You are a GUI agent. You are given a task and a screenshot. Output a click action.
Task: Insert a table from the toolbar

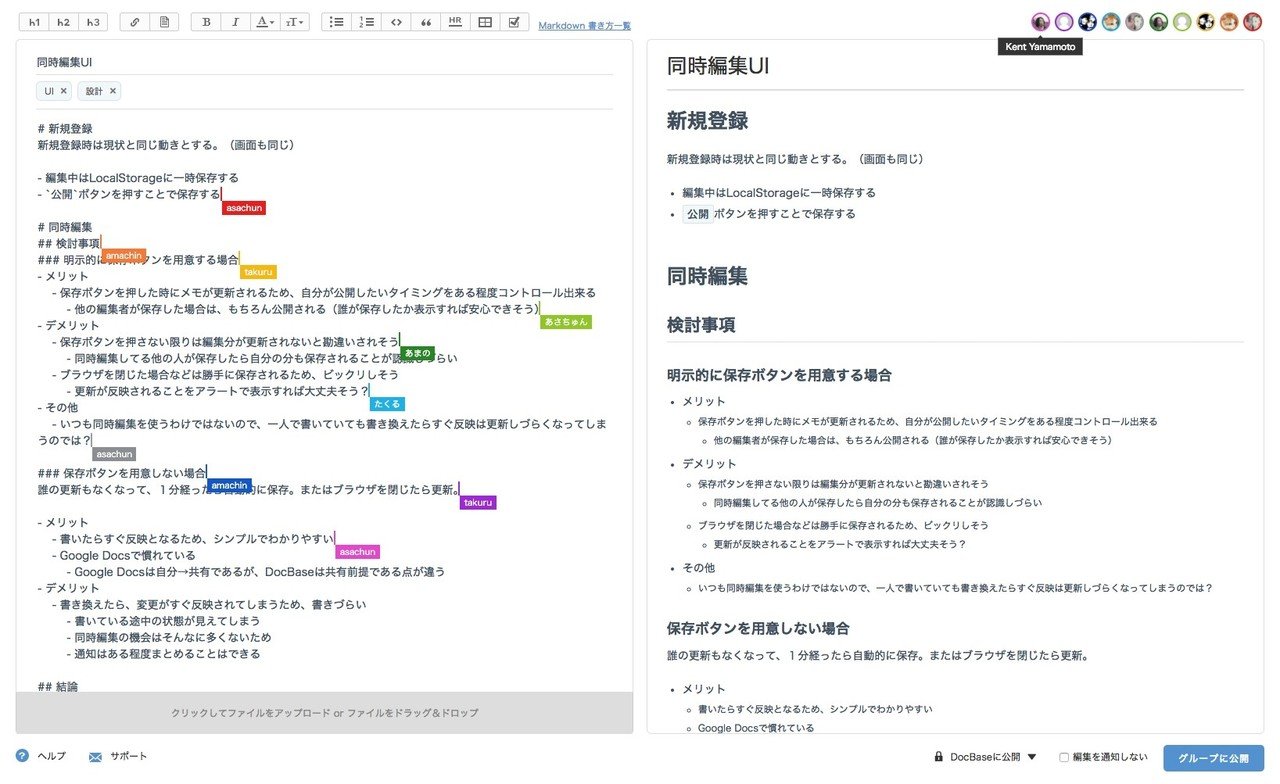pos(484,21)
